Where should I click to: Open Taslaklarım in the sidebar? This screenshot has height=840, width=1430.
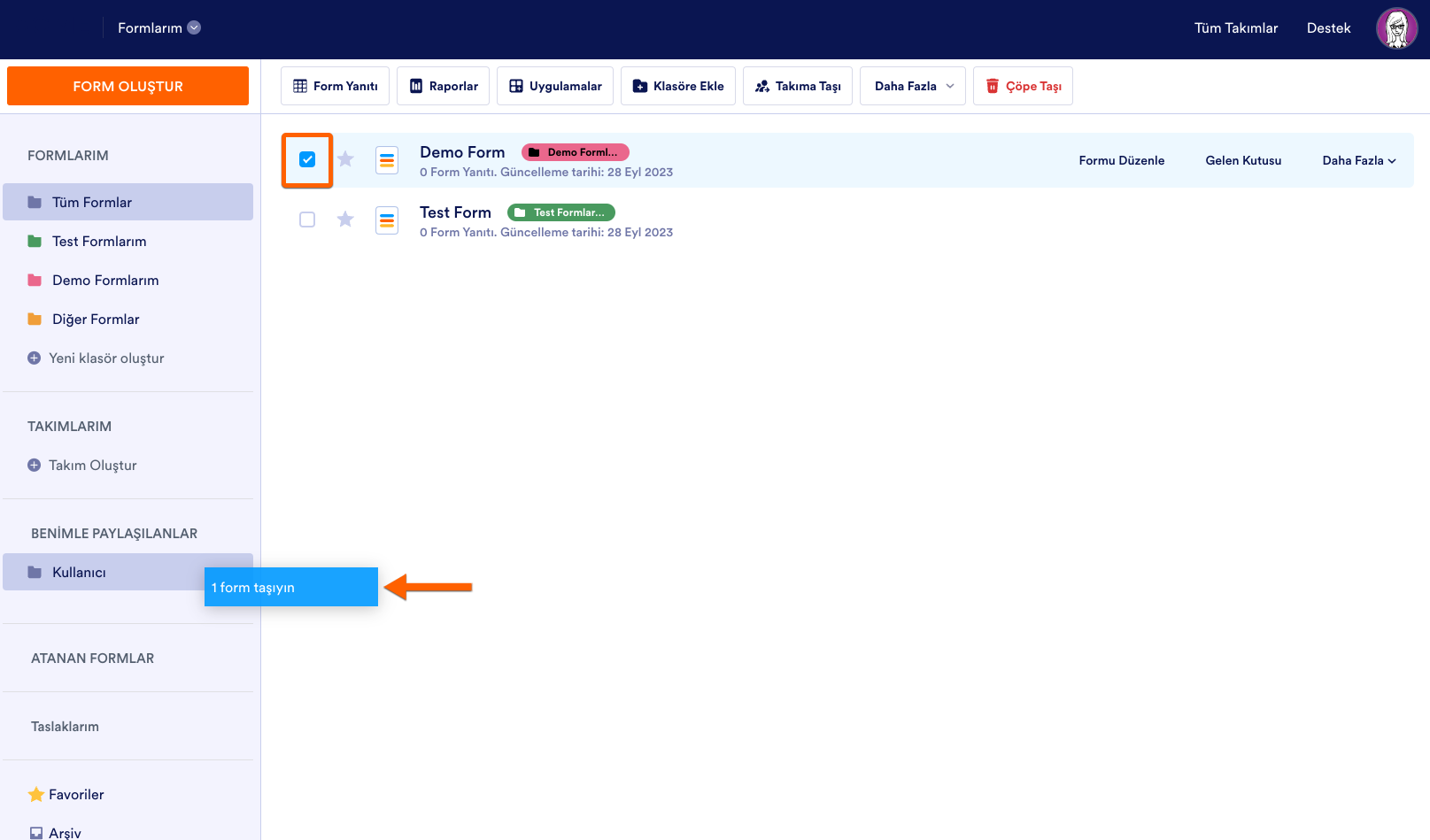coord(65,727)
